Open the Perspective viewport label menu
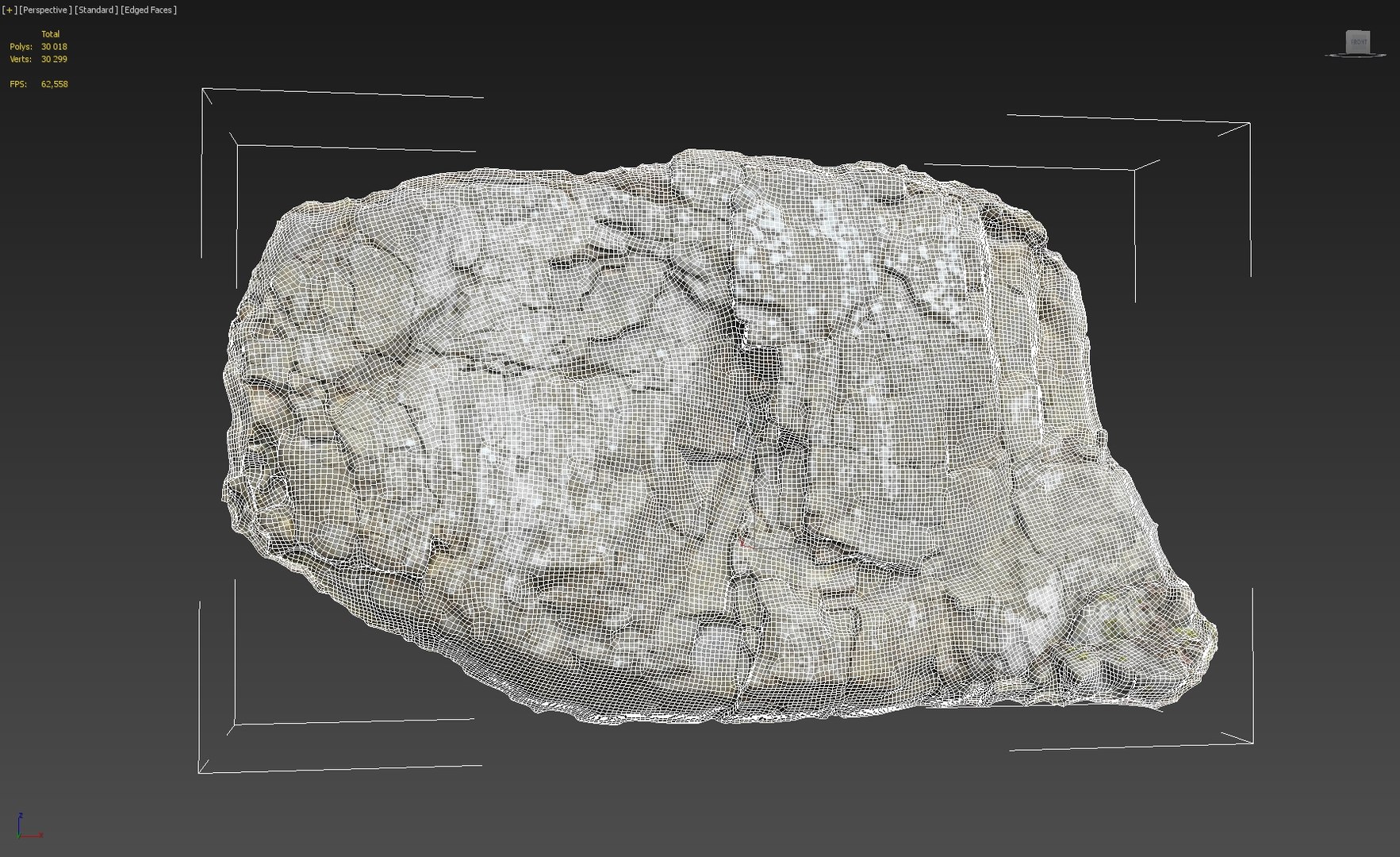1400x857 pixels. click(x=44, y=10)
